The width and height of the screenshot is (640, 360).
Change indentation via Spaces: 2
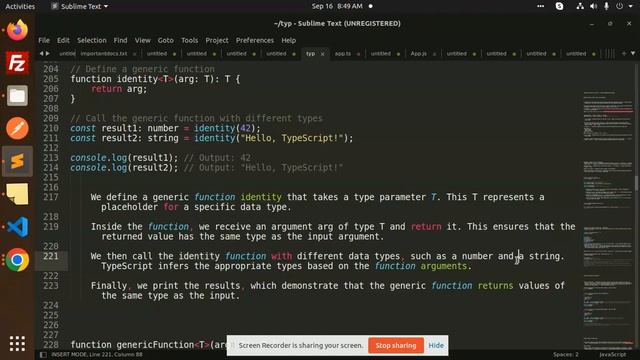tap(566, 355)
